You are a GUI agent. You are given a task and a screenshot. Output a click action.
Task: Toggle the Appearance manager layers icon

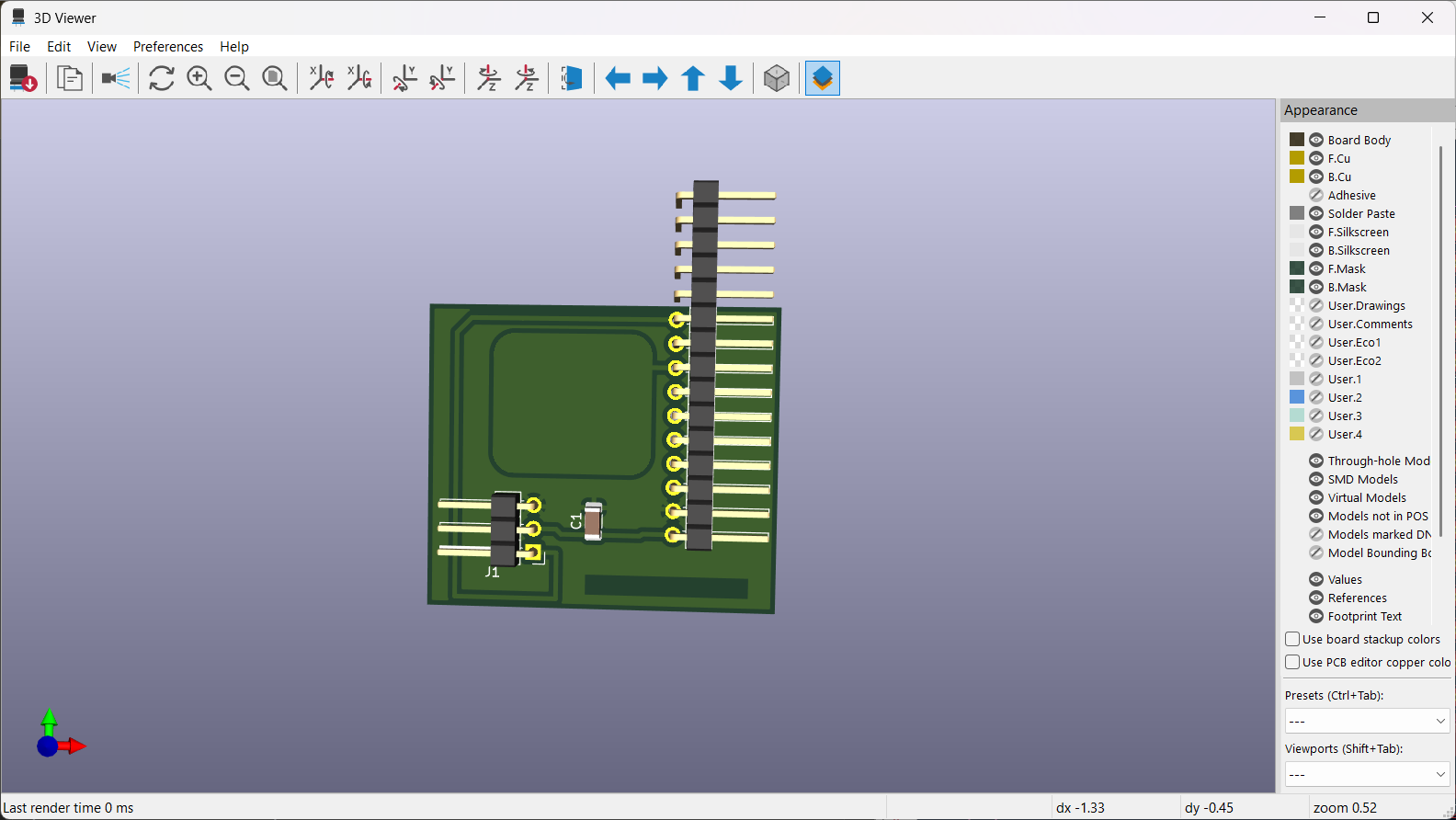click(x=823, y=78)
